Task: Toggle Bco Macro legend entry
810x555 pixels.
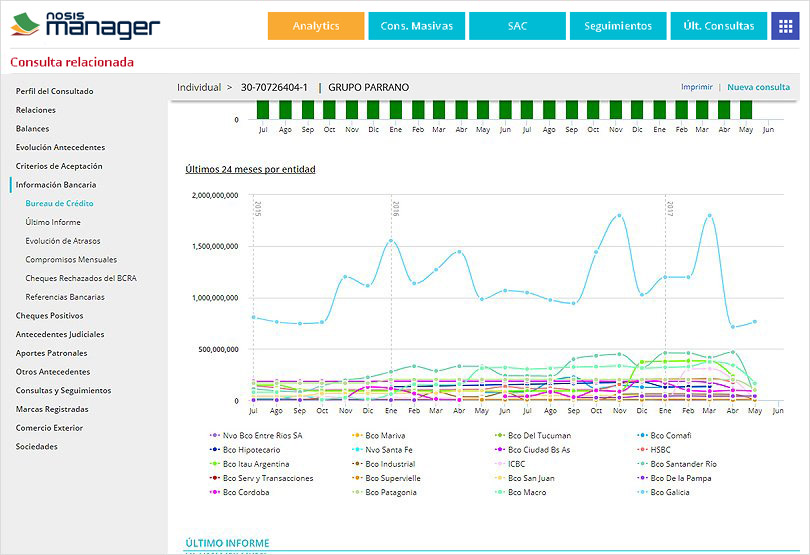Action: click(520, 492)
